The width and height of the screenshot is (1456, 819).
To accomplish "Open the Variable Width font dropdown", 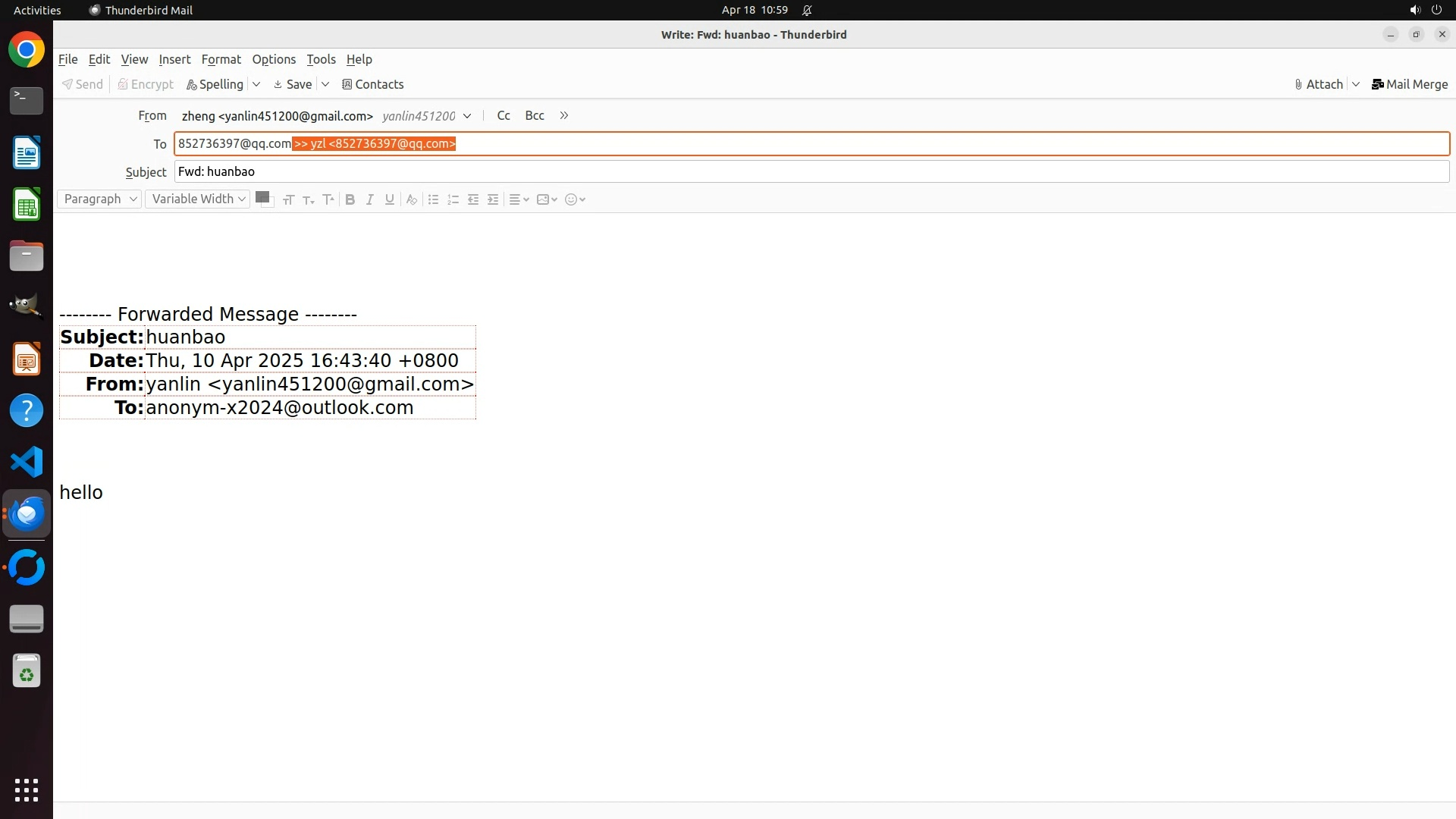I will pos(197,199).
